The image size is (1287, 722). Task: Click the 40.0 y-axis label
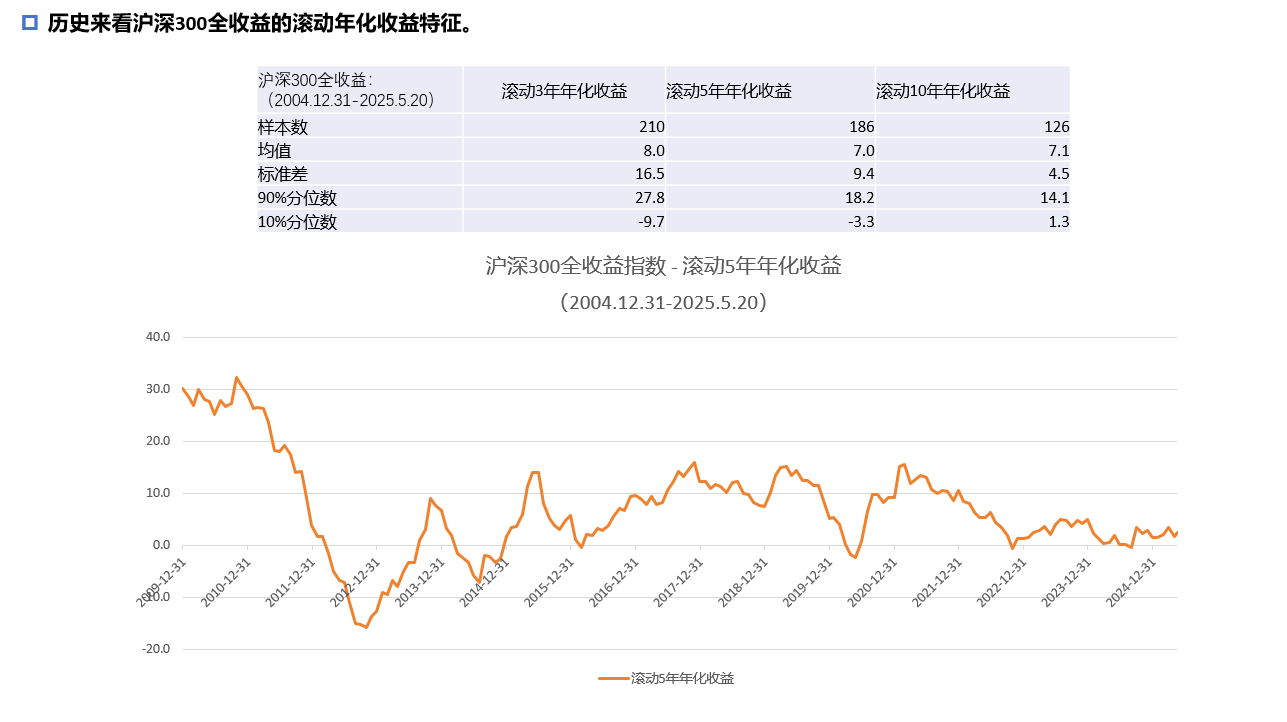[x=158, y=337]
